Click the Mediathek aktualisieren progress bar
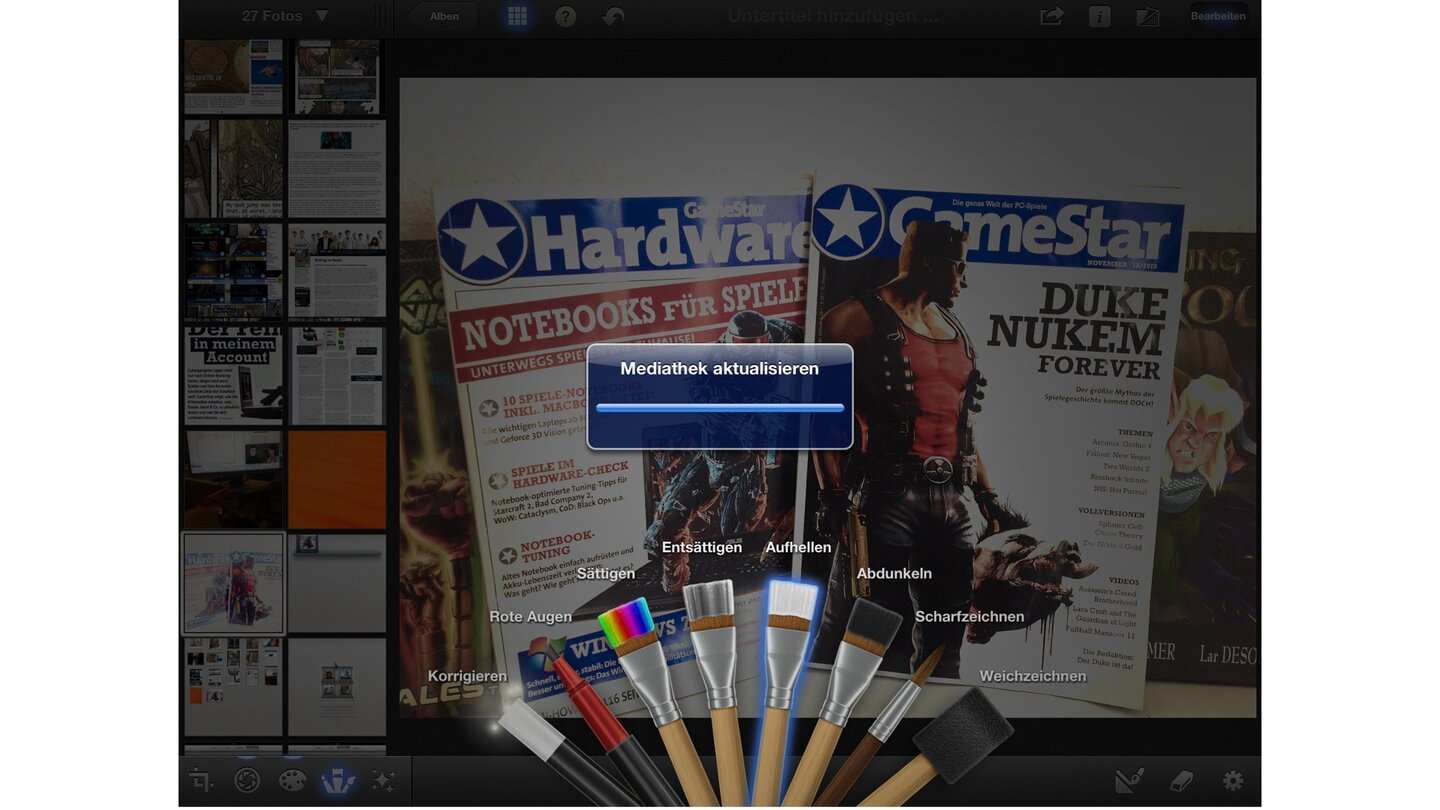 720,408
